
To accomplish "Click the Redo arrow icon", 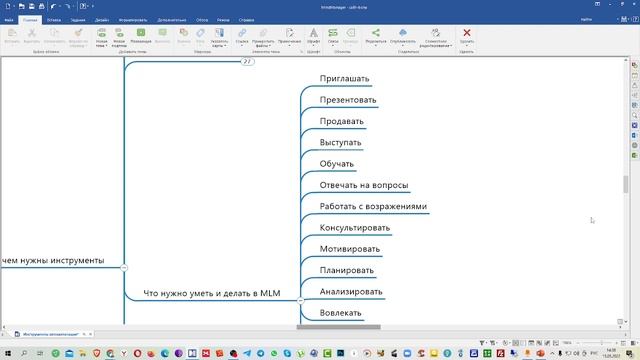I will click(x=68, y=6).
